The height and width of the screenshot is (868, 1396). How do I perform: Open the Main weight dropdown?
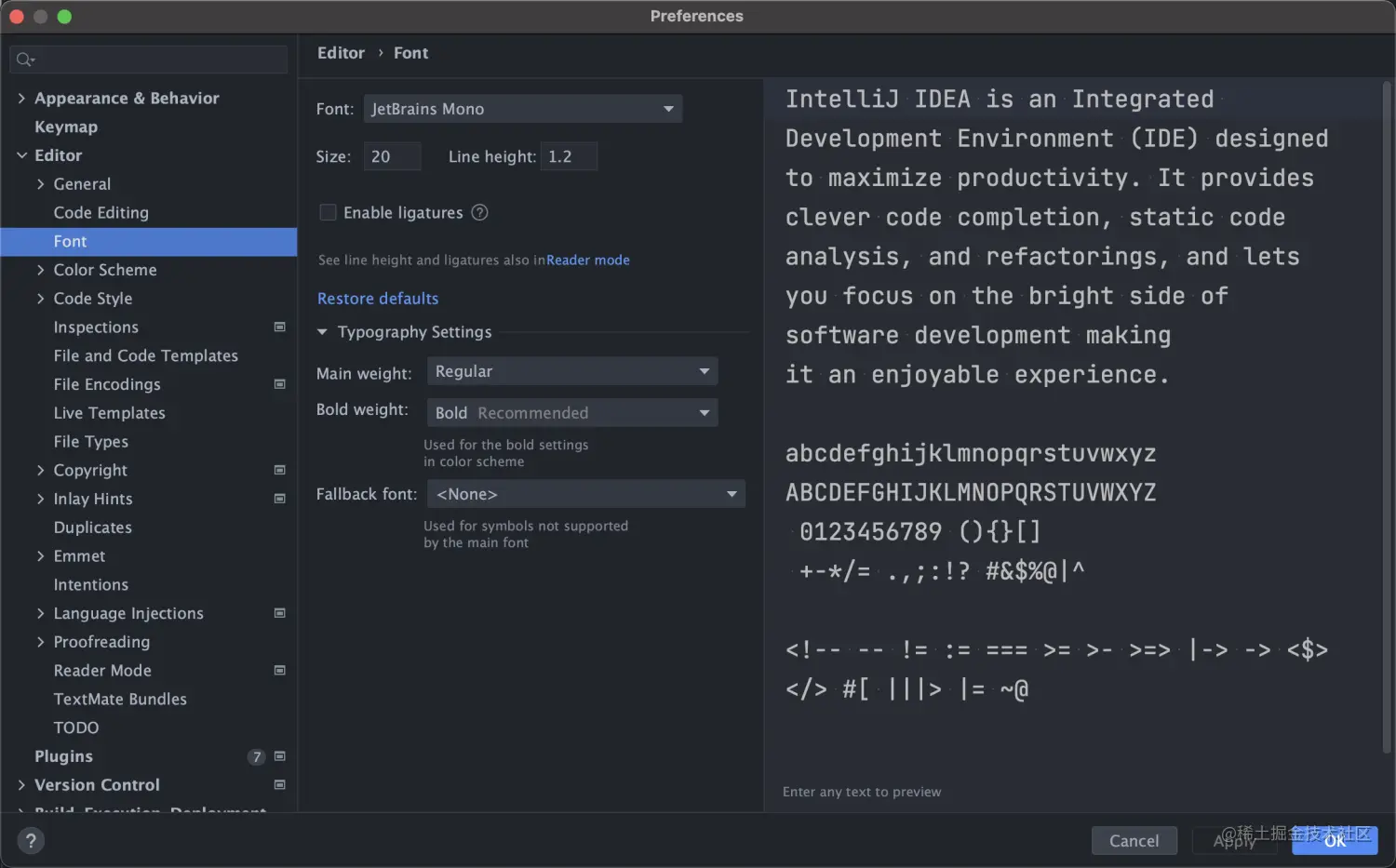pyautogui.click(x=572, y=371)
